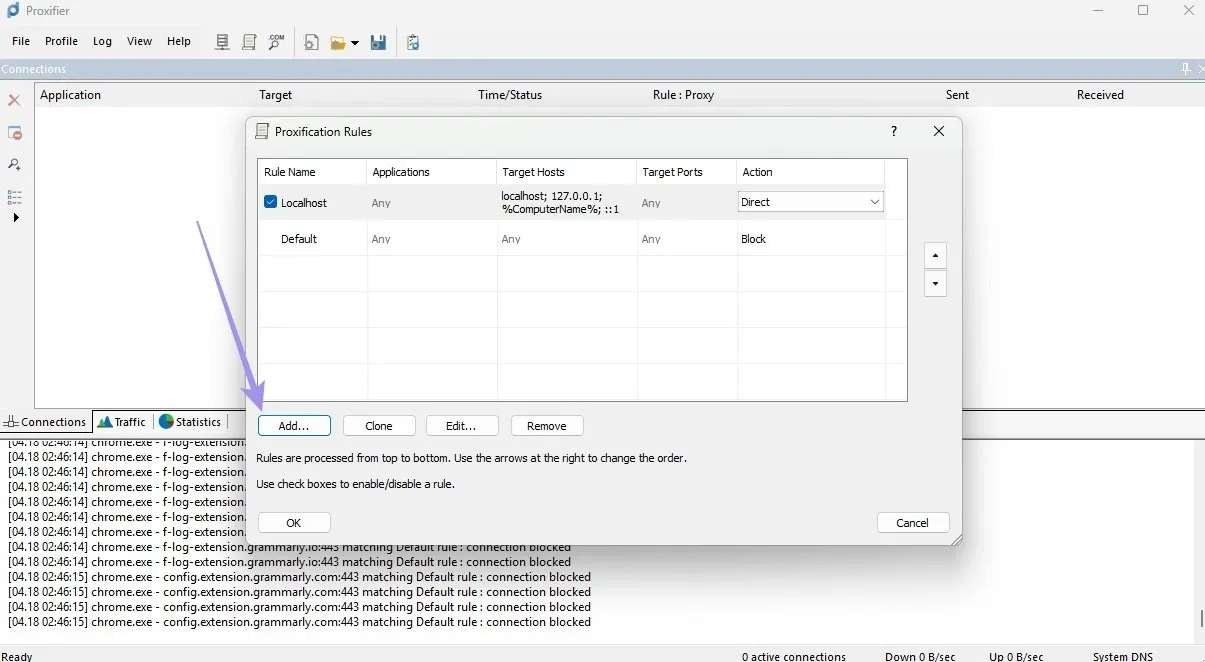Expand the arrow beside open profile folder
Viewport: 1205px width, 662px height.
click(355, 44)
